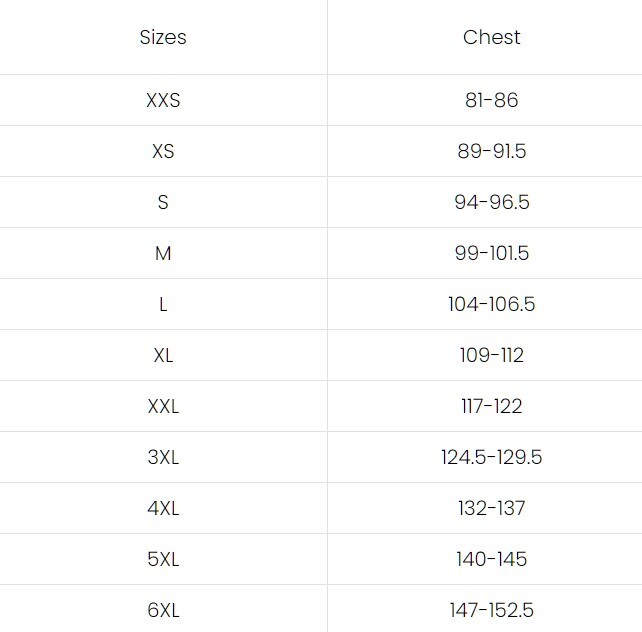Click the 117-122 chest value
The width and height of the screenshot is (642, 632).
[x=491, y=406]
